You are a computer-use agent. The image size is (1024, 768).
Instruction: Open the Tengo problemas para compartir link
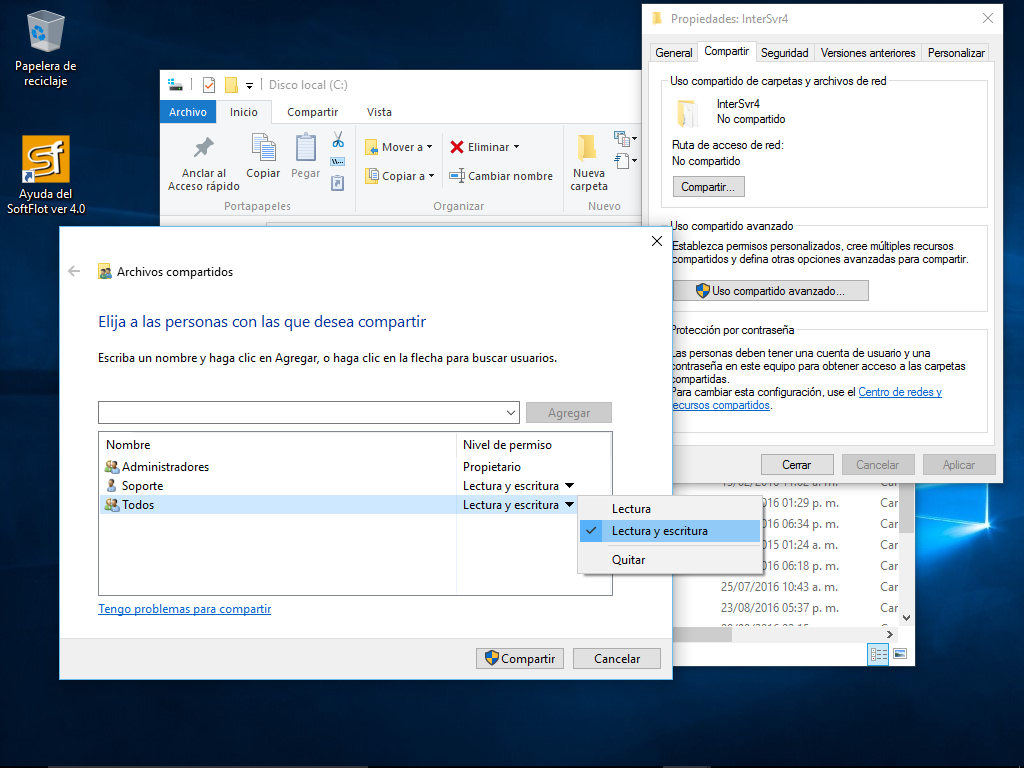point(184,609)
